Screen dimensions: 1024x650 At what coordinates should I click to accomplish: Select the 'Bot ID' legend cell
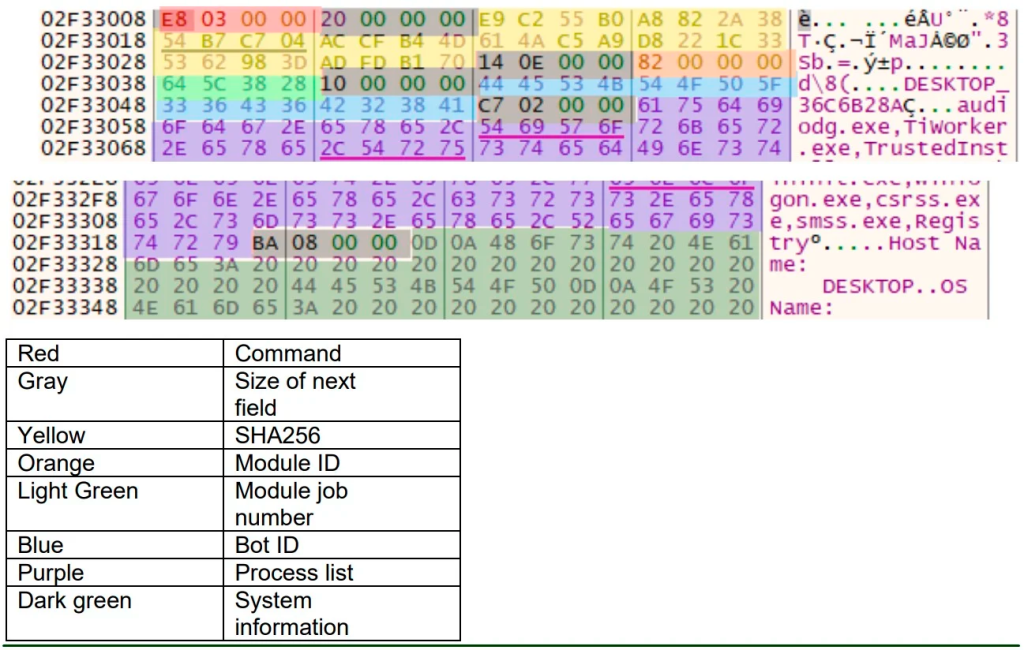(265, 545)
